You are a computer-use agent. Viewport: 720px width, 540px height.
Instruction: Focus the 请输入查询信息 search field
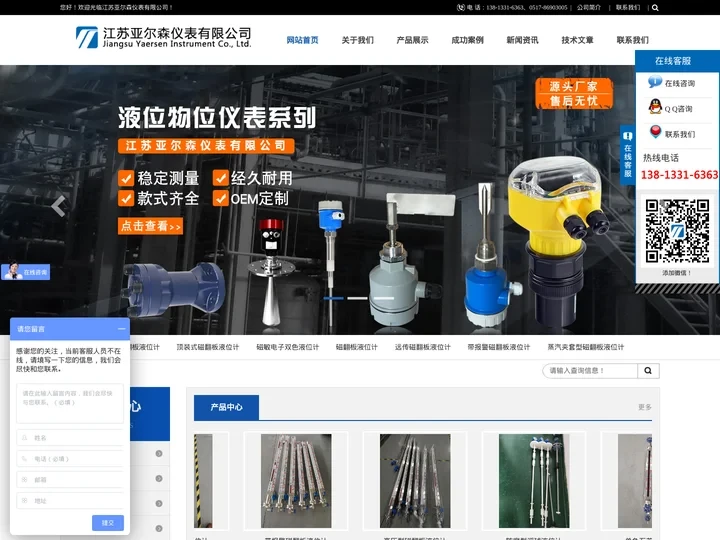590,371
